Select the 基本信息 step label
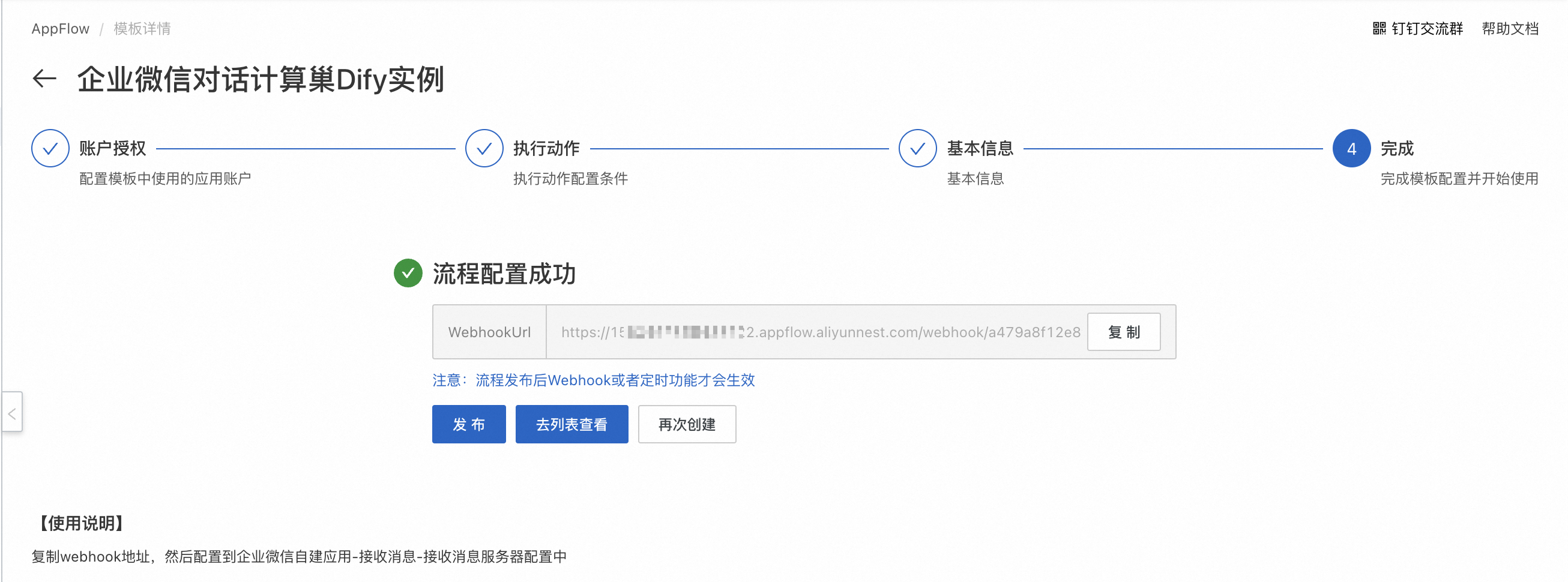 [980, 148]
